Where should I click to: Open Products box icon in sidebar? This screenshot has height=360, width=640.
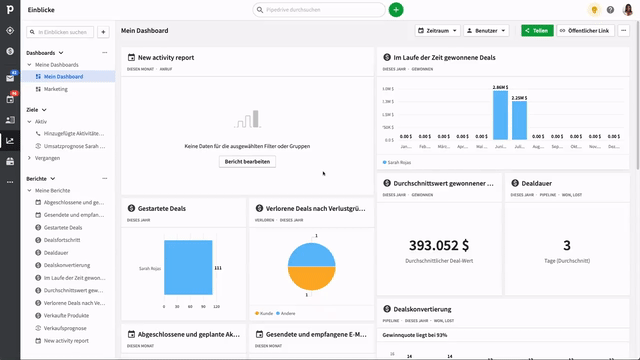[x=10, y=162]
